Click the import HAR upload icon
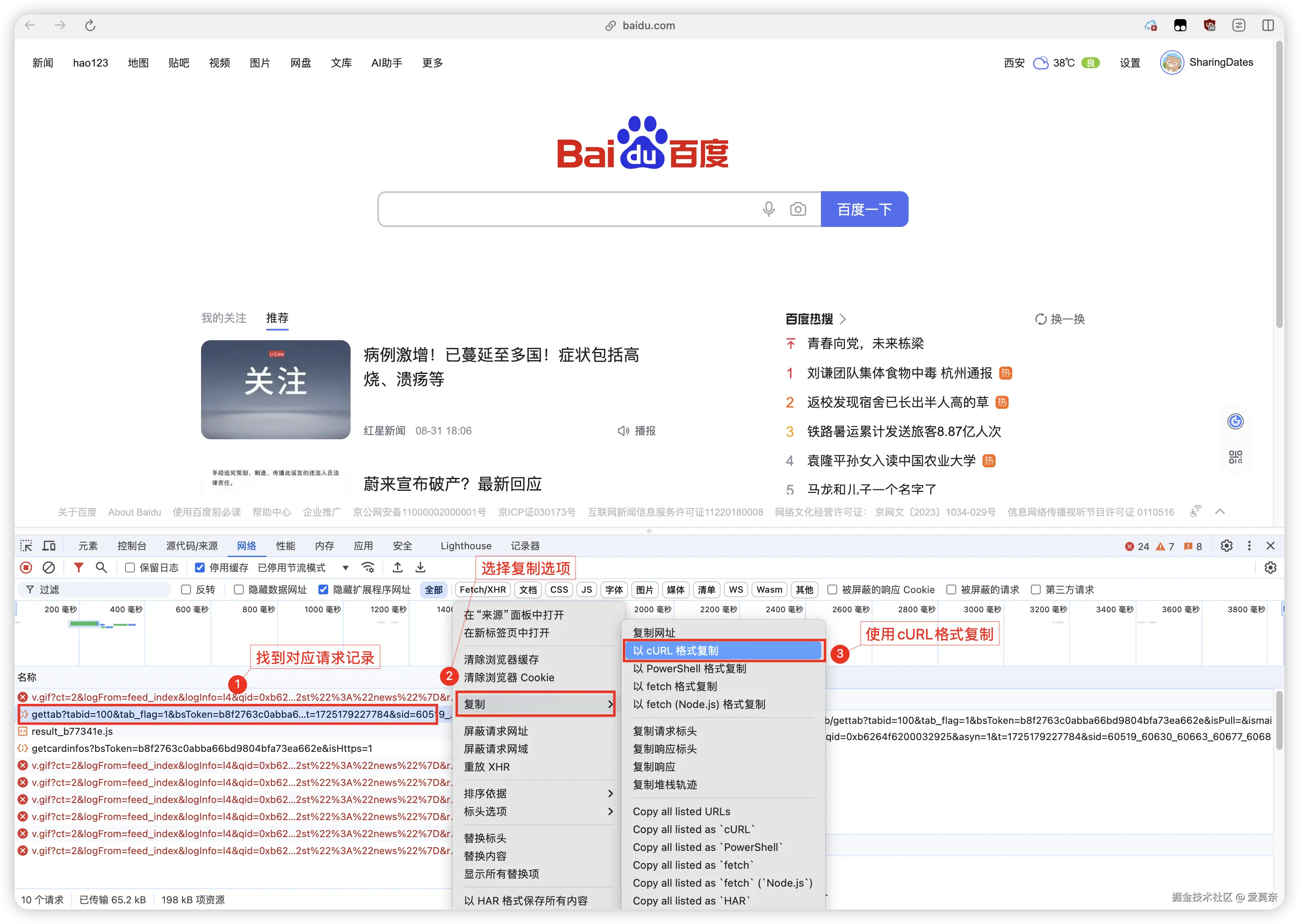The image size is (1299, 924). (397, 567)
